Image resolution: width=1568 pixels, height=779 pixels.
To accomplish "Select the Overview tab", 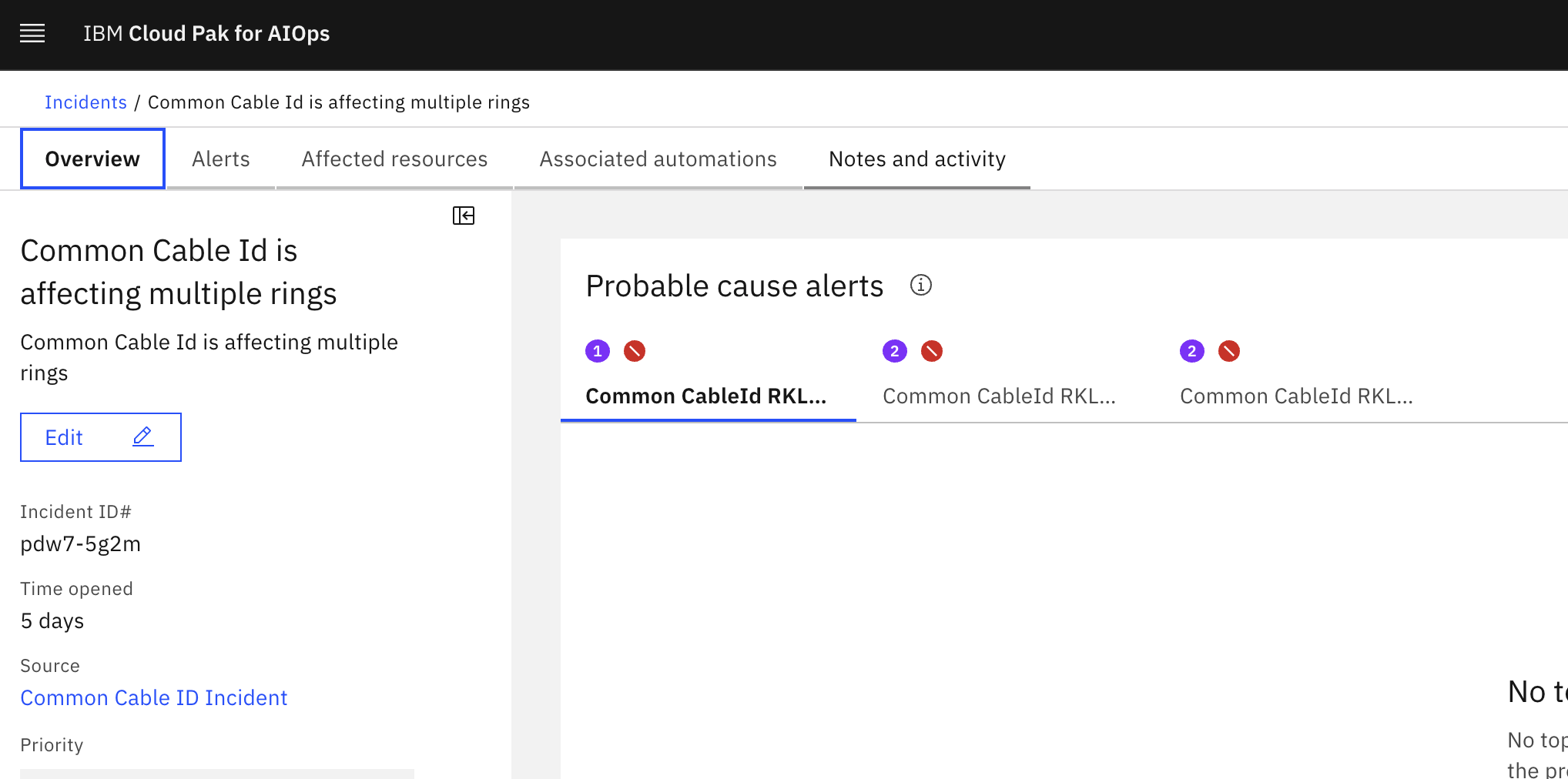I will [x=92, y=159].
